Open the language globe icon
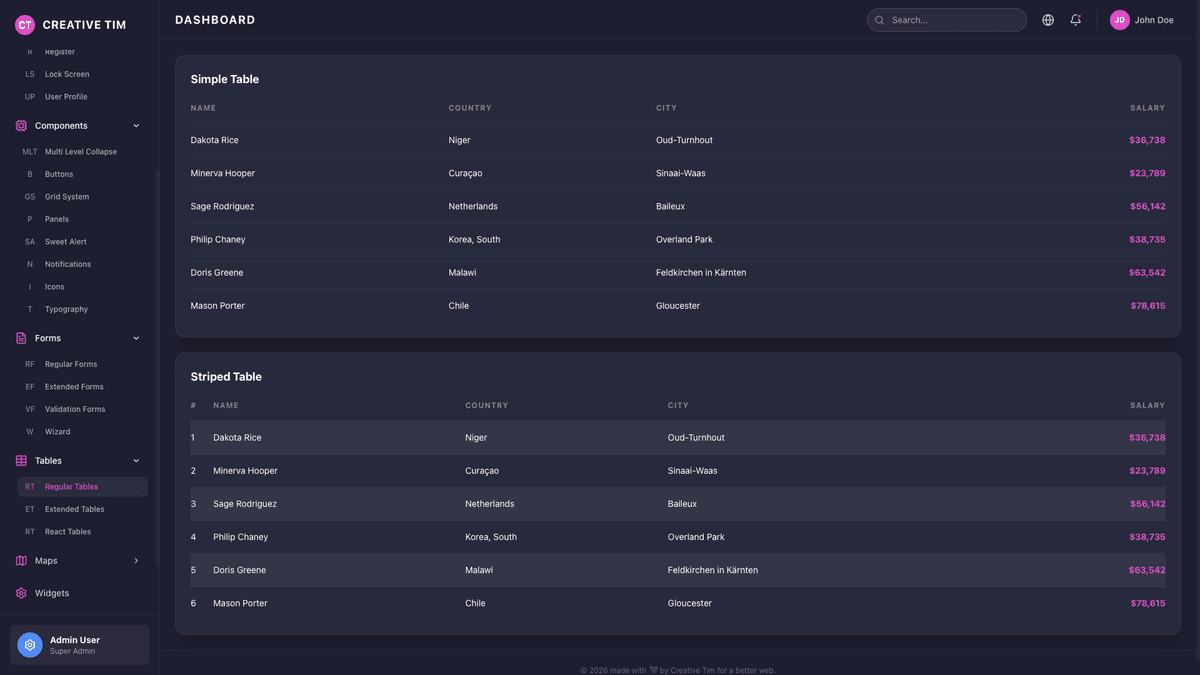The width and height of the screenshot is (1200, 675). click(x=1047, y=19)
